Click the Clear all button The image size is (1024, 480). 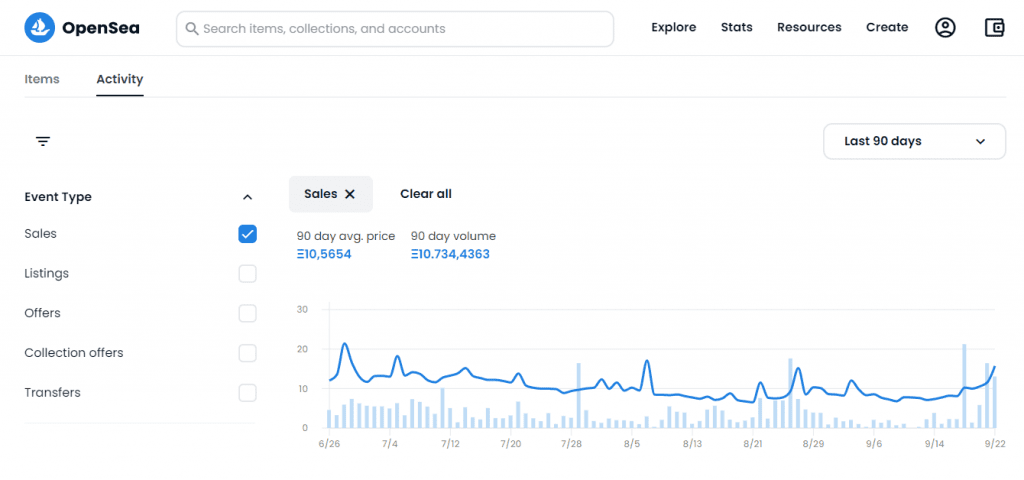426,194
